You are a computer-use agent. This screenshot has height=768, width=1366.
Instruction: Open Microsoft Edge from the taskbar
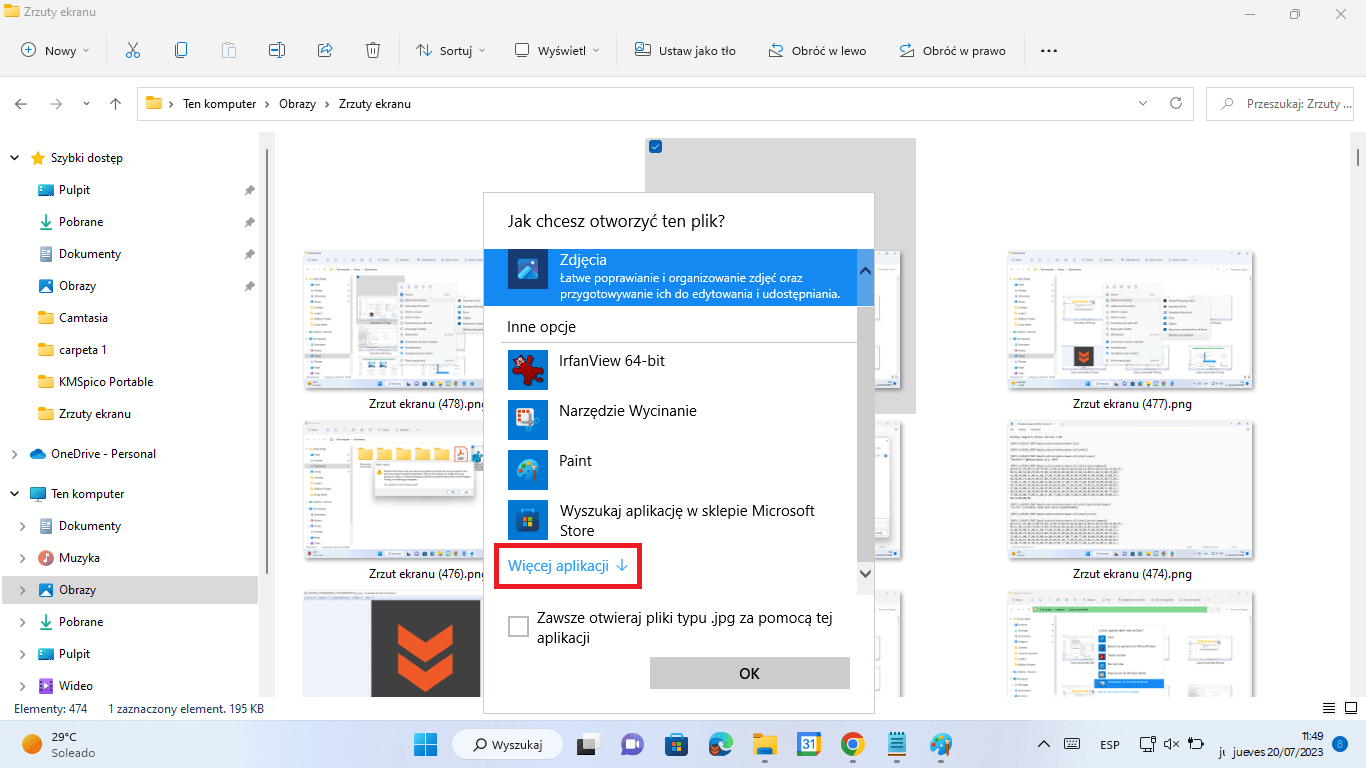(x=720, y=744)
